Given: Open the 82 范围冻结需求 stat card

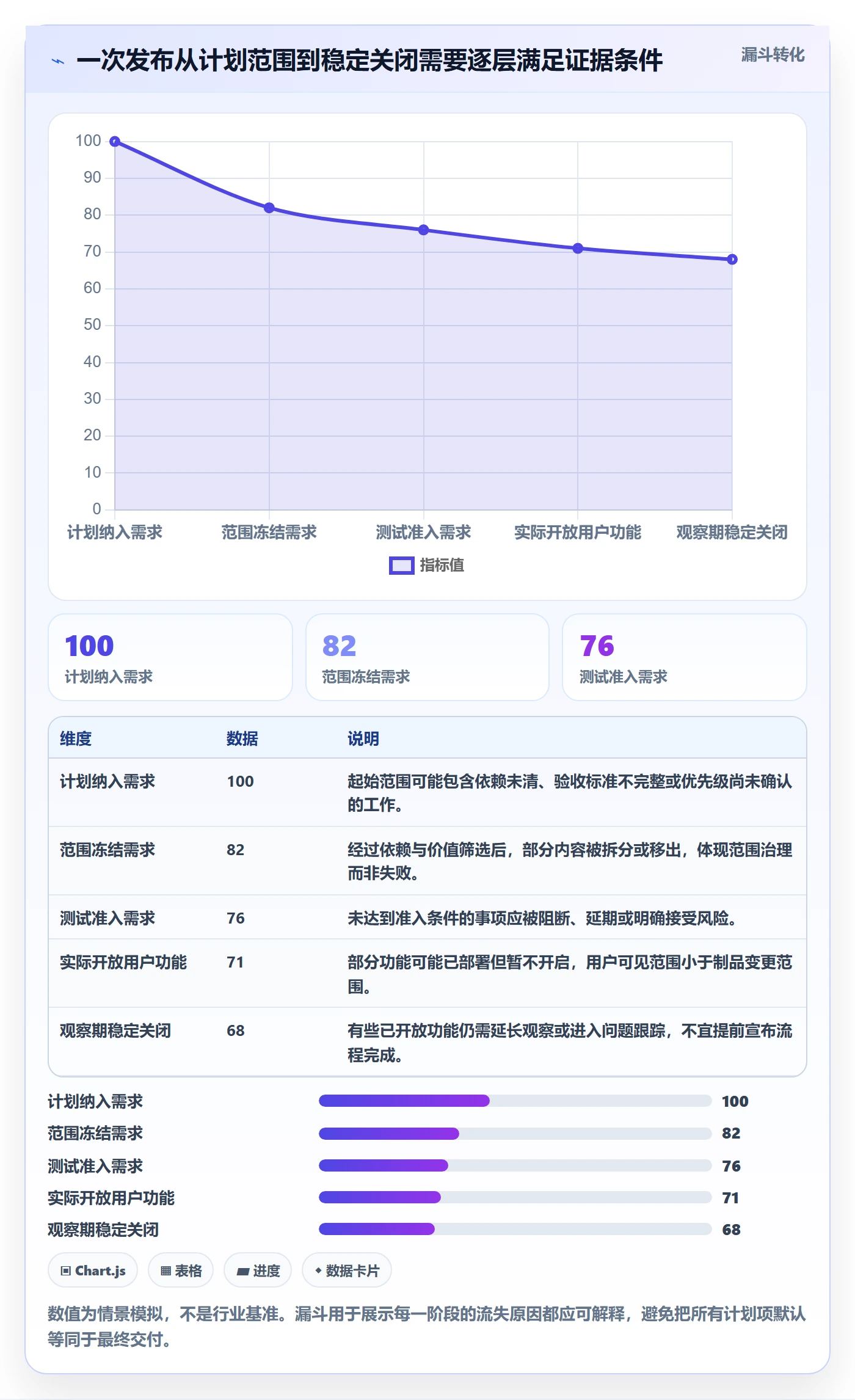Looking at the screenshot, I should 428,657.
